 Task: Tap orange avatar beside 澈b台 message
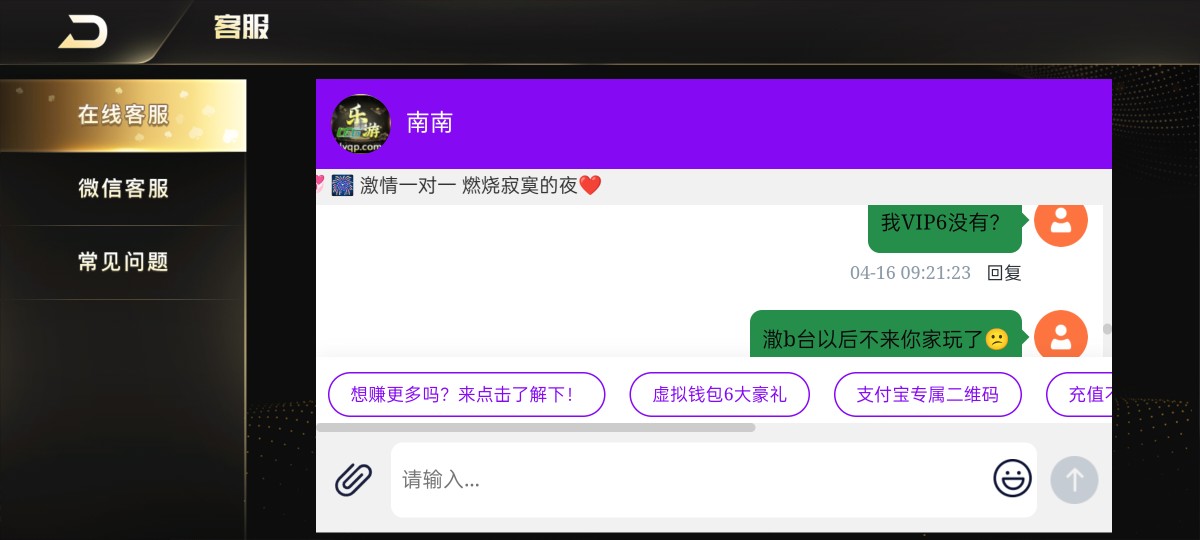pos(1061,335)
